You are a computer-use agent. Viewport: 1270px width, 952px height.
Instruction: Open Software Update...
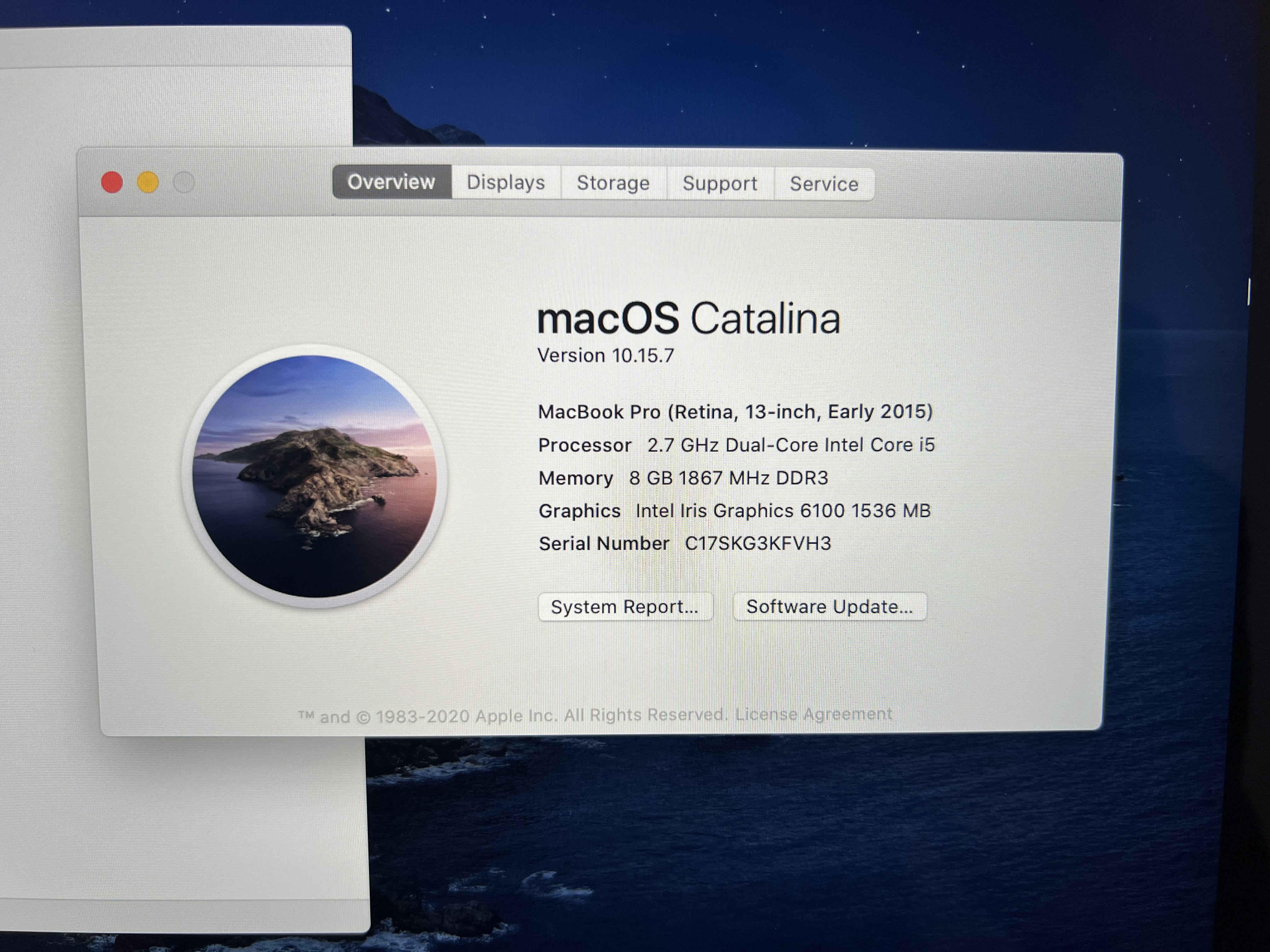[830, 607]
